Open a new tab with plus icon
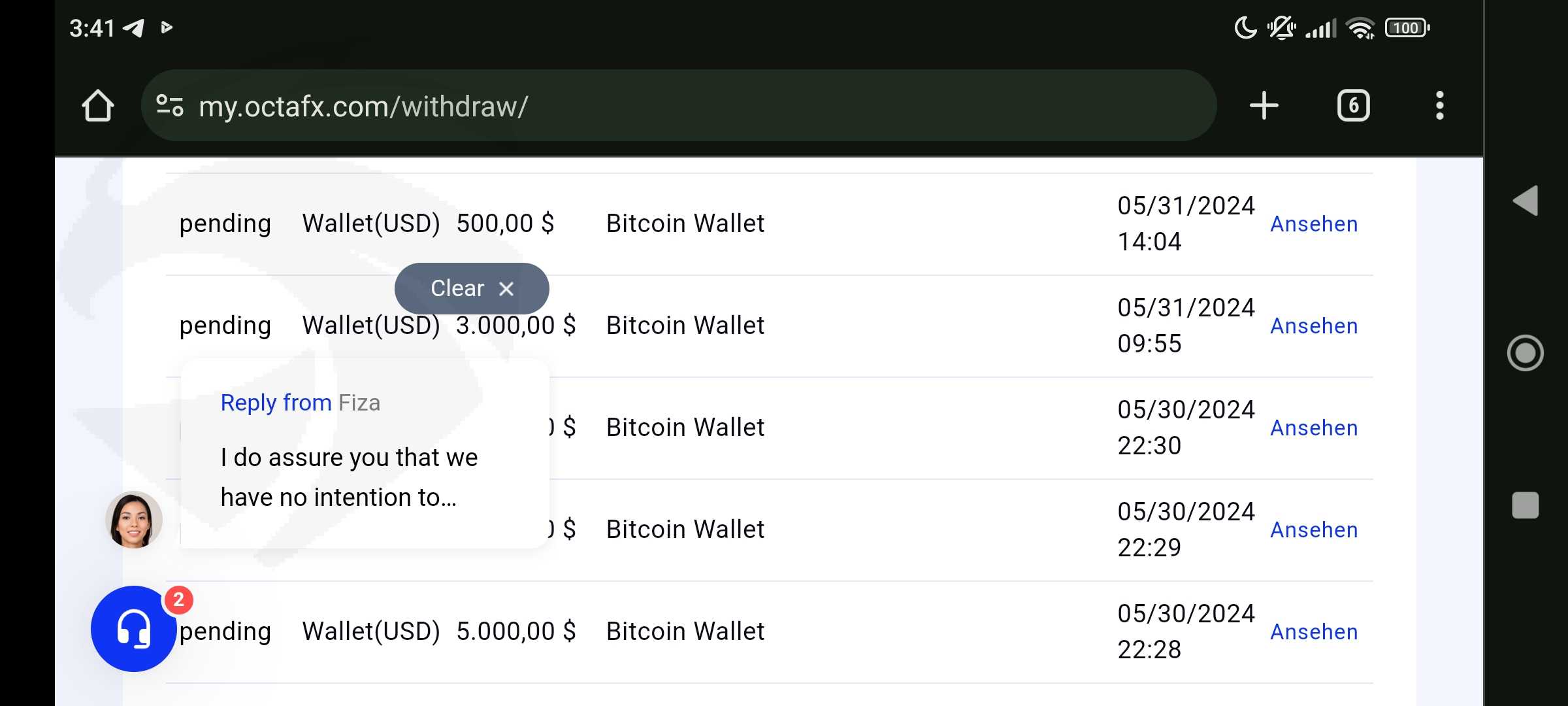 pos(1264,106)
